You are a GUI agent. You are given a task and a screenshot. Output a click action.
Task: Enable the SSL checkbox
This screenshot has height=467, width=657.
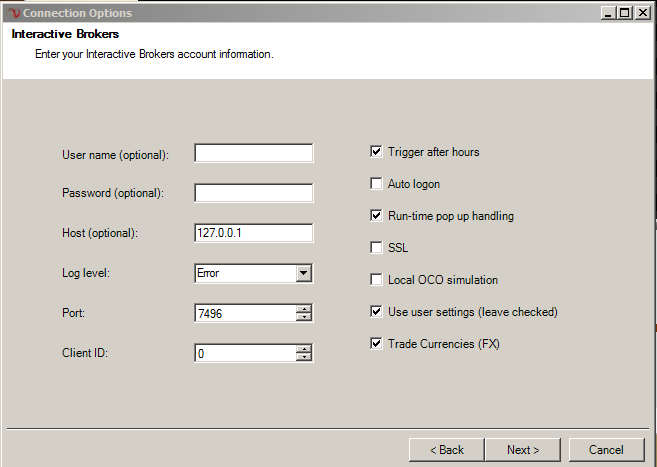376,248
